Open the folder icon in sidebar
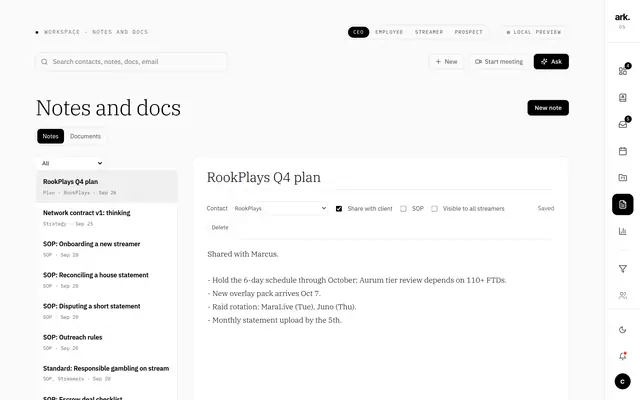This screenshot has height=400, width=640. pyautogui.click(x=622, y=178)
